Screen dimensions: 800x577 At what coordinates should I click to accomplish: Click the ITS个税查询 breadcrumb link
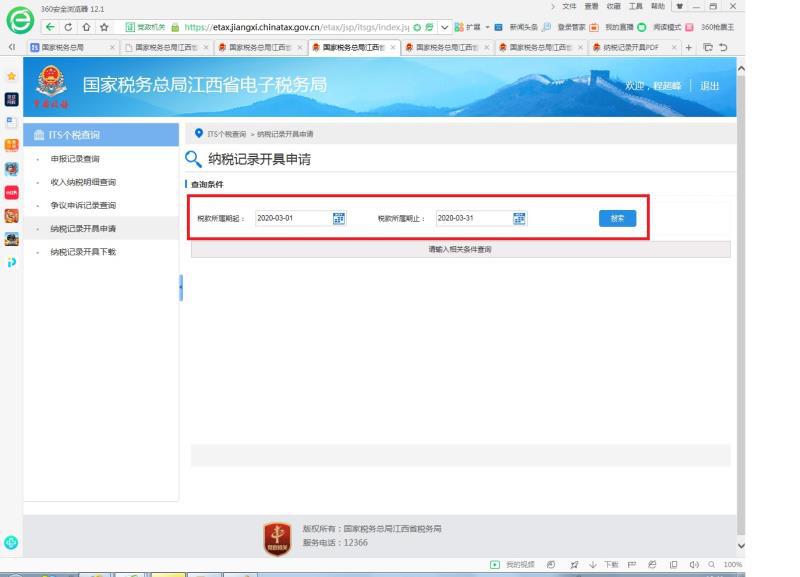227,134
